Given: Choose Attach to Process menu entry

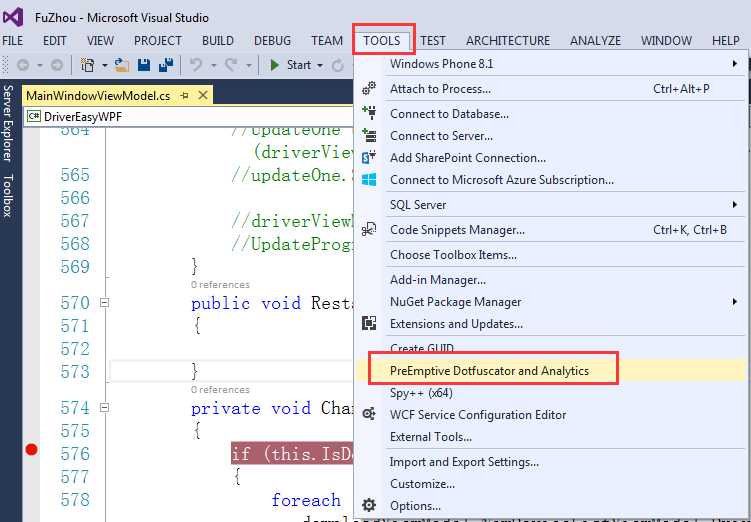Looking at the screenshot, I should coord(551,89).
